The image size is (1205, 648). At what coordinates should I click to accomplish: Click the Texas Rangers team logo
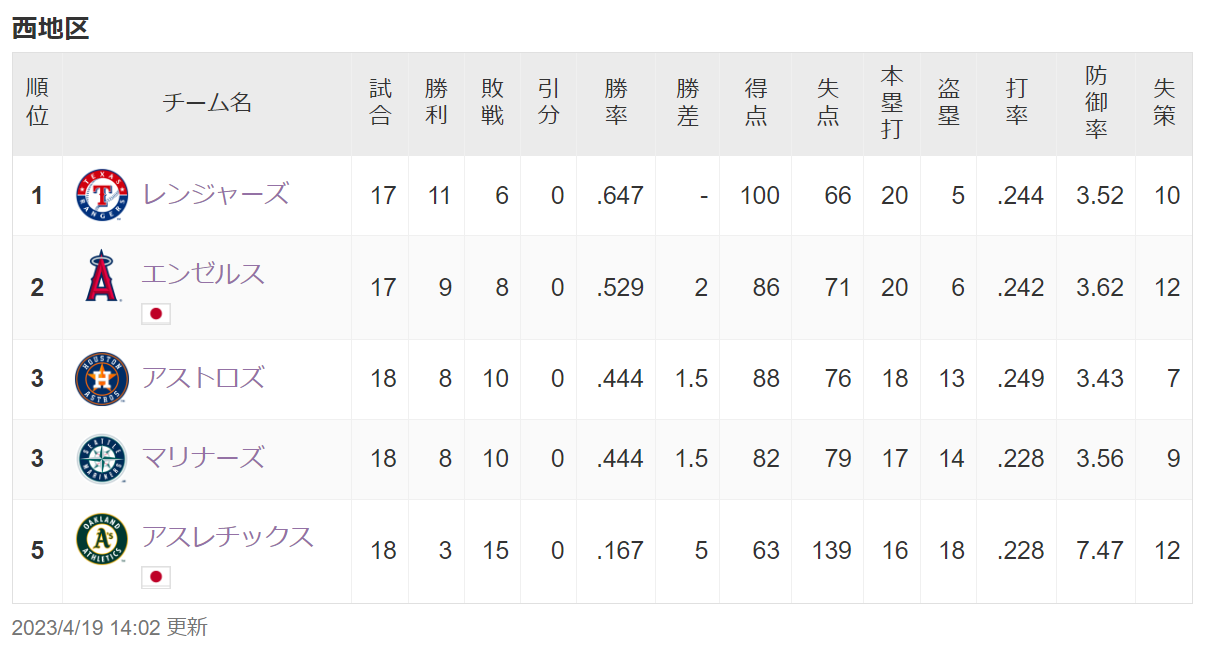(x=102, y=196)
